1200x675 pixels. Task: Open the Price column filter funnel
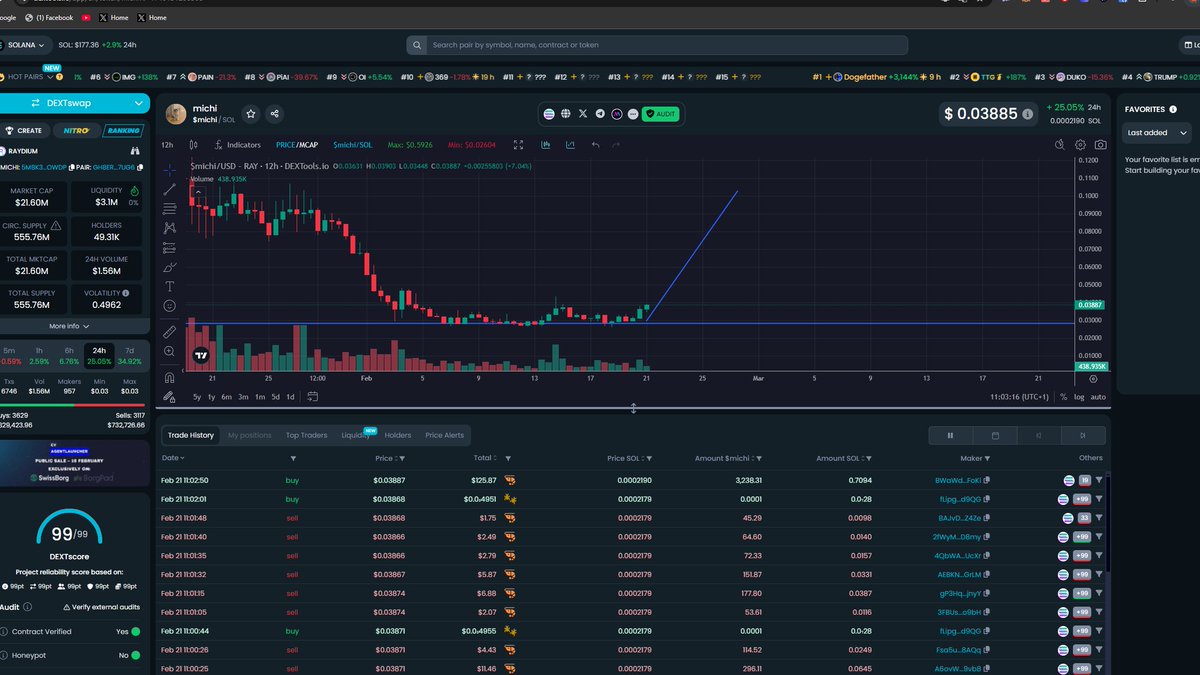(x=401, y=458)
